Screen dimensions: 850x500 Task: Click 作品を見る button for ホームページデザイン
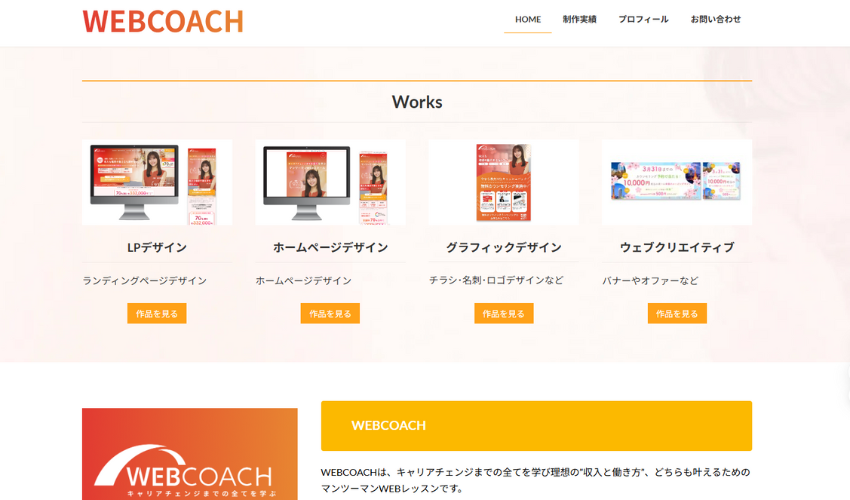click(330, 313)
